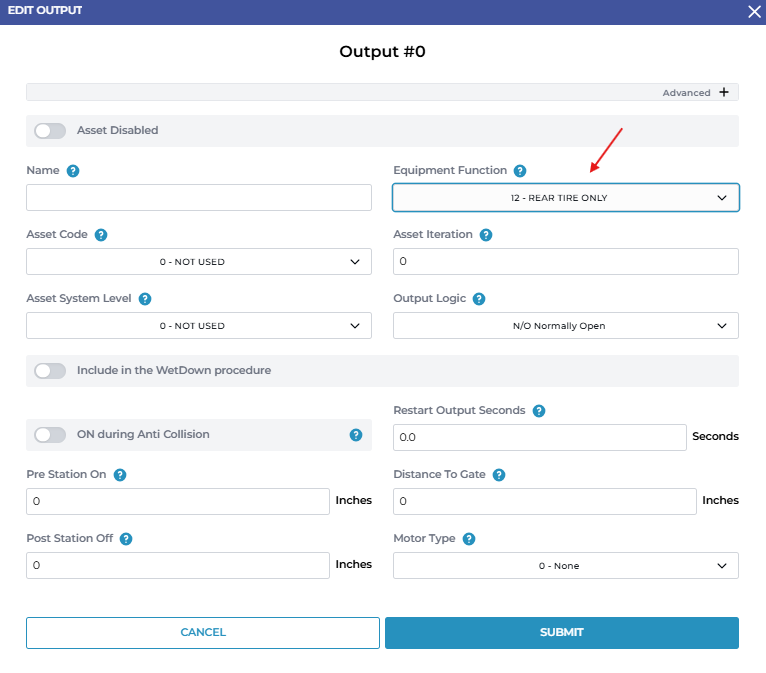766x673 pixels.
Task: Open the Motor Type dropdown
Action: (x=565, y=566)
